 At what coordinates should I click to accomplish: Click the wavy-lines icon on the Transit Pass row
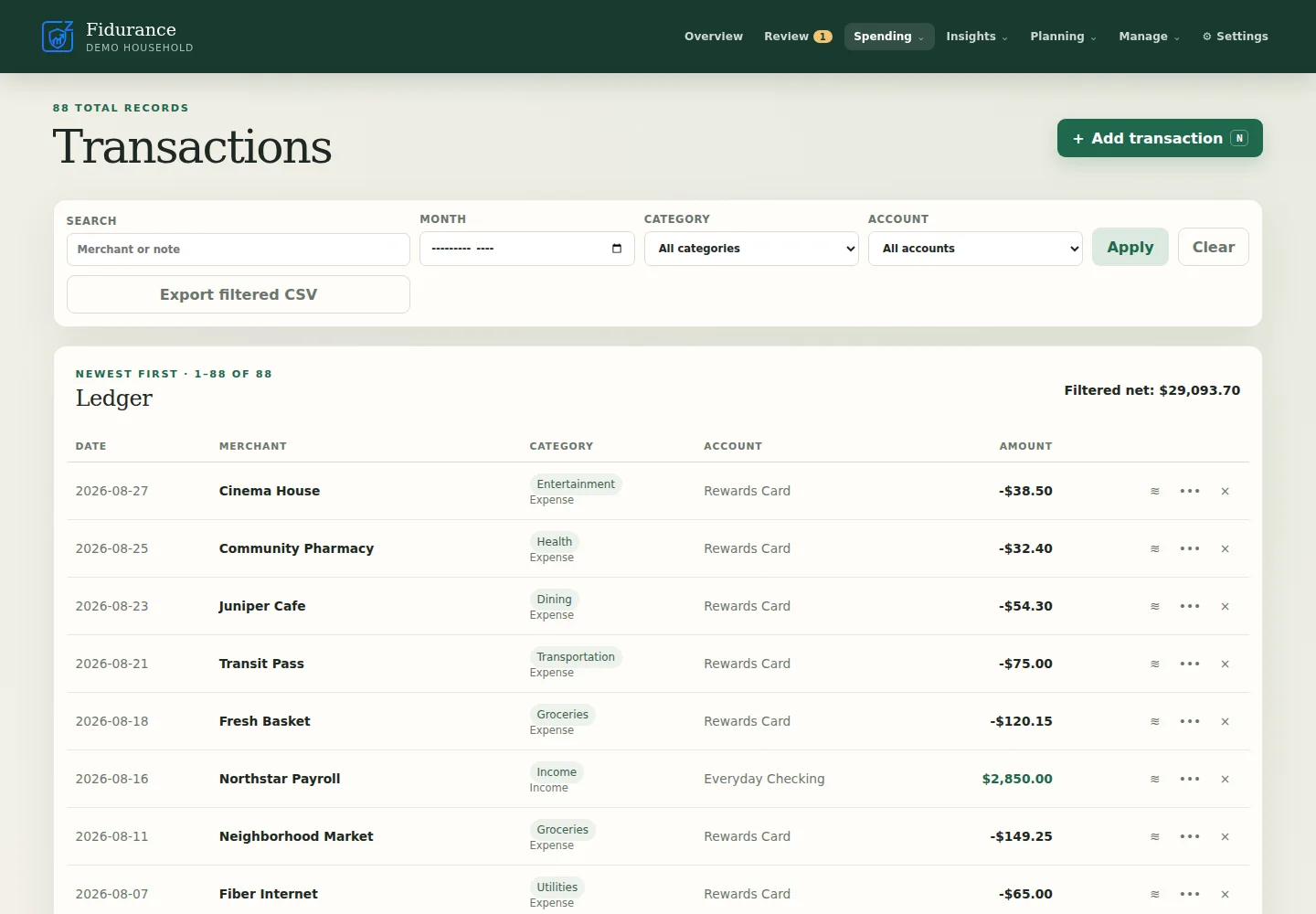(1155, 664)
